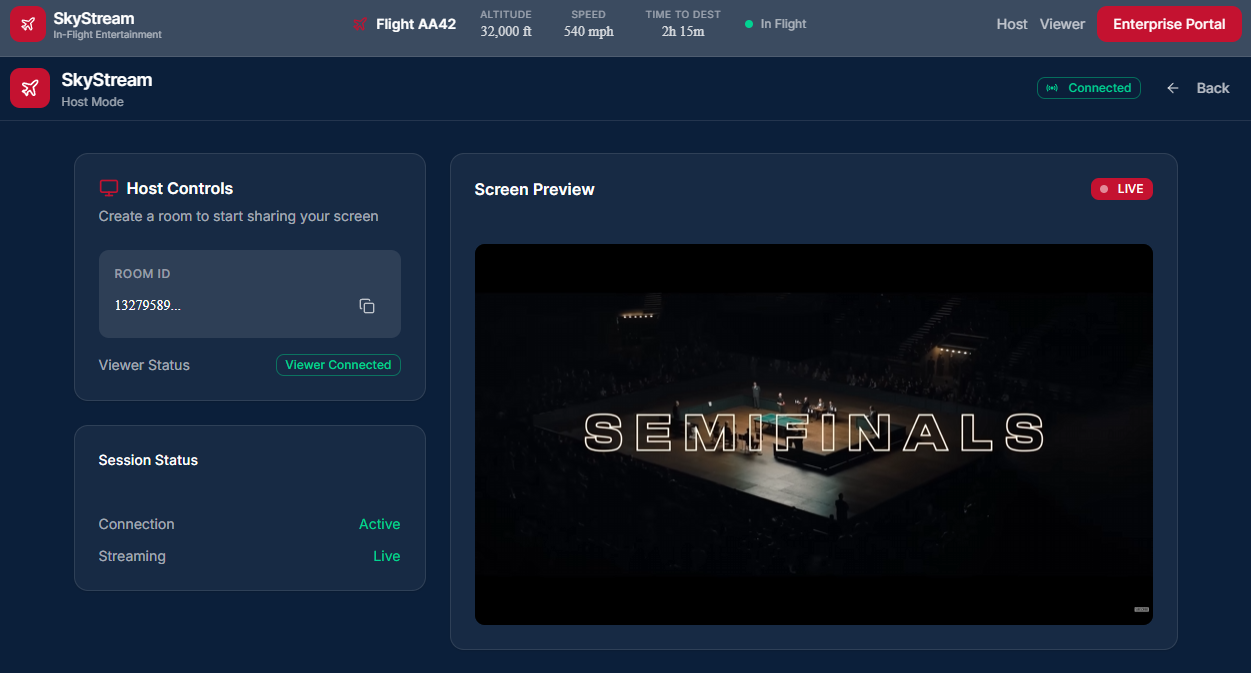Click the broadcast icon in the Connected badge
Viewport: 1251px width, 673px height.
(x=1052, y=88)
